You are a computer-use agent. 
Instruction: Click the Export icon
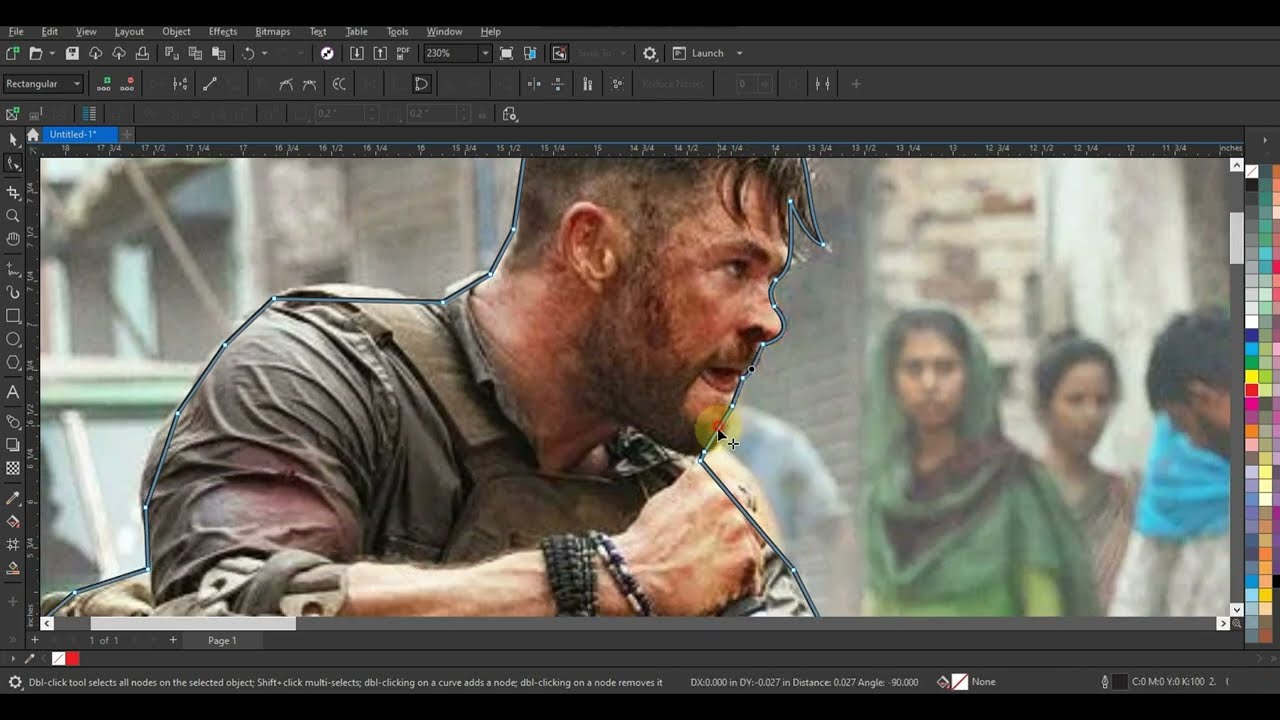pos(380,53)
